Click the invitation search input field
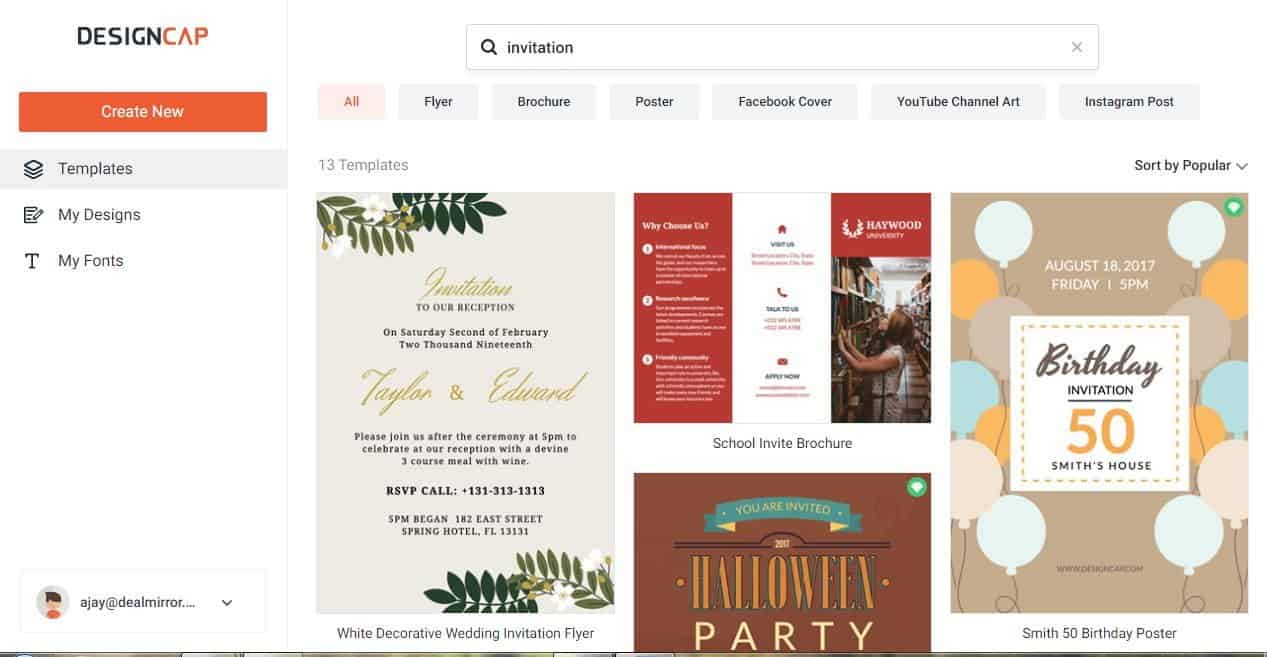 (782, 47)
